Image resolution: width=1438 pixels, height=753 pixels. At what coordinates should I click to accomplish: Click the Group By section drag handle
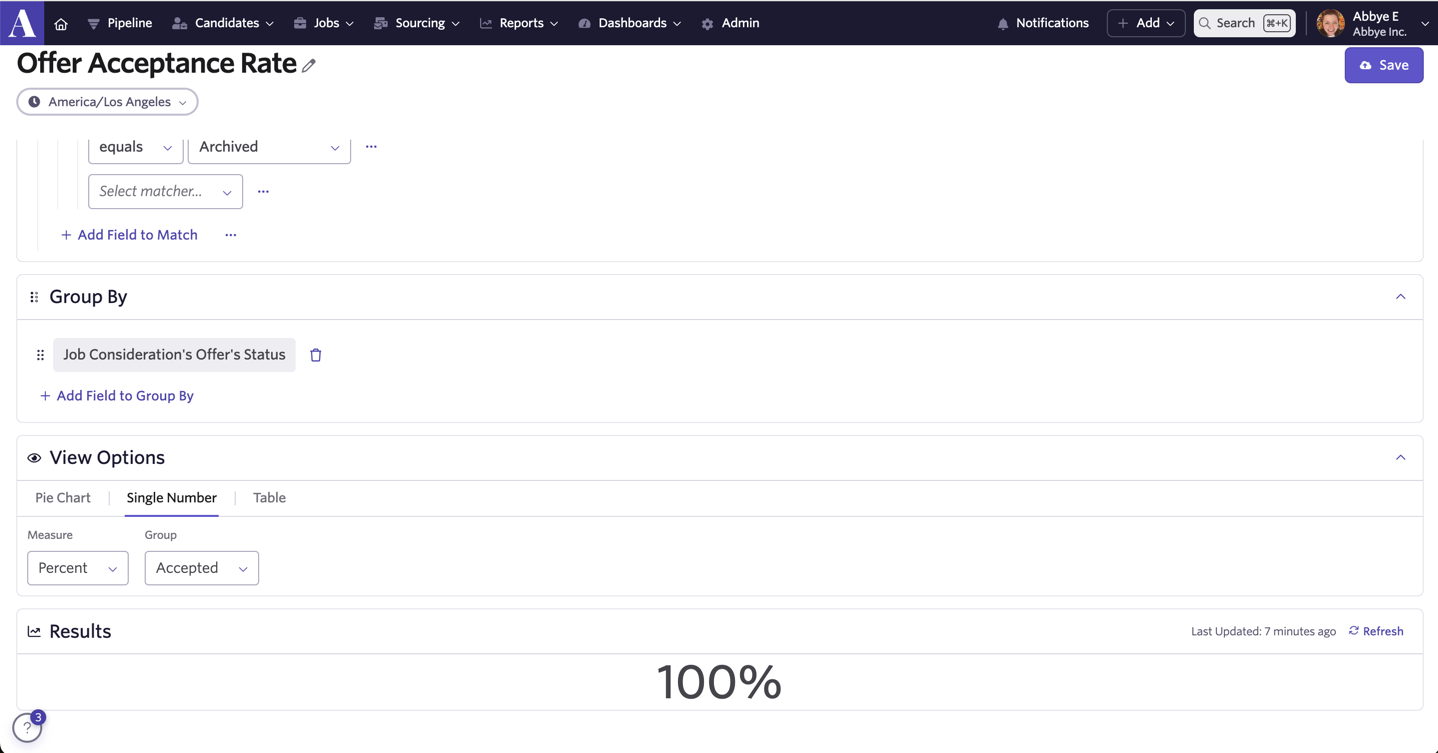[x=34, y=297]
